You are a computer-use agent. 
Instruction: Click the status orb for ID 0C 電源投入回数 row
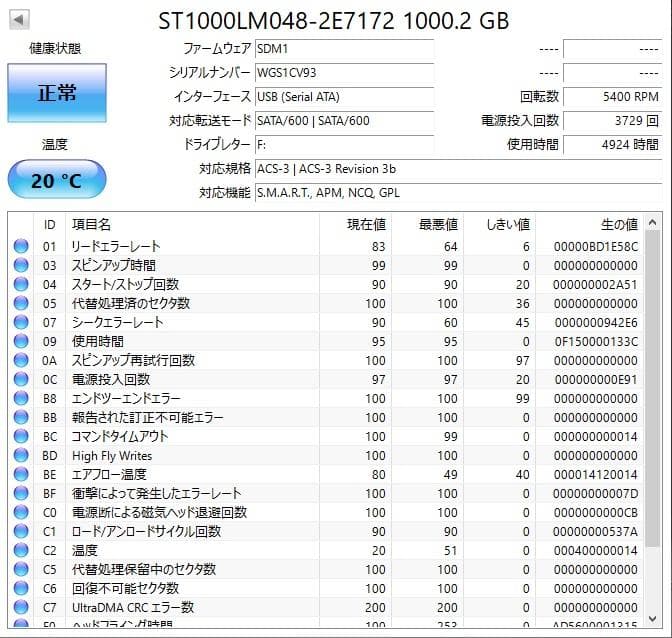pos(21,379)
